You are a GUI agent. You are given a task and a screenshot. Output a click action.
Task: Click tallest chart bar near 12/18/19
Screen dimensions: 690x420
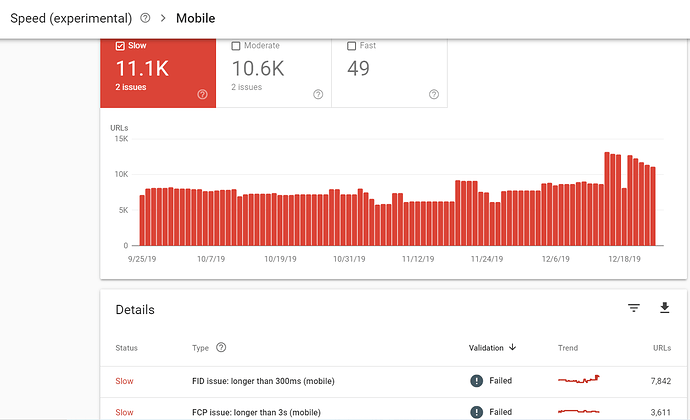(607, 199)
